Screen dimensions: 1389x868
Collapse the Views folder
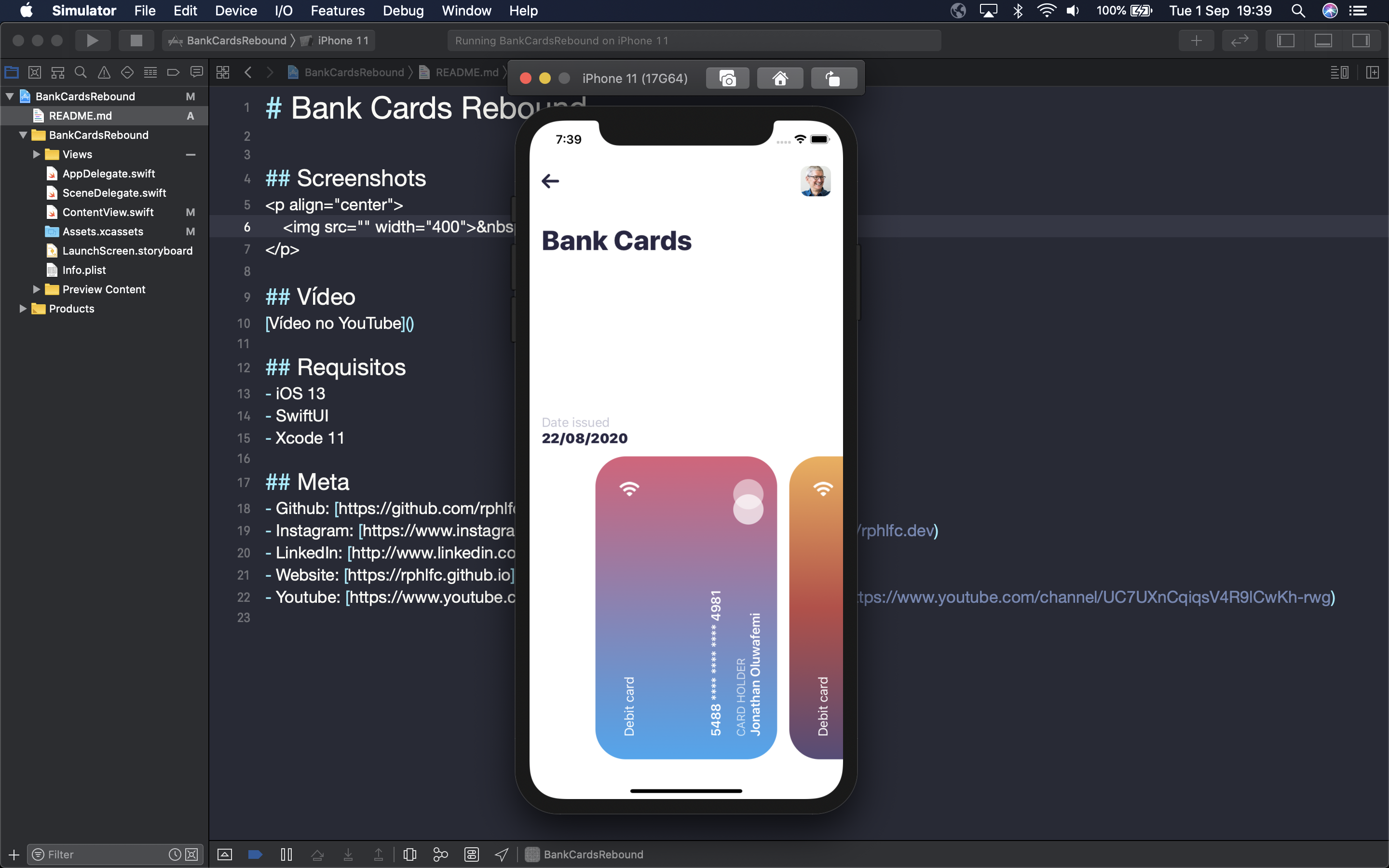point(36,154)
